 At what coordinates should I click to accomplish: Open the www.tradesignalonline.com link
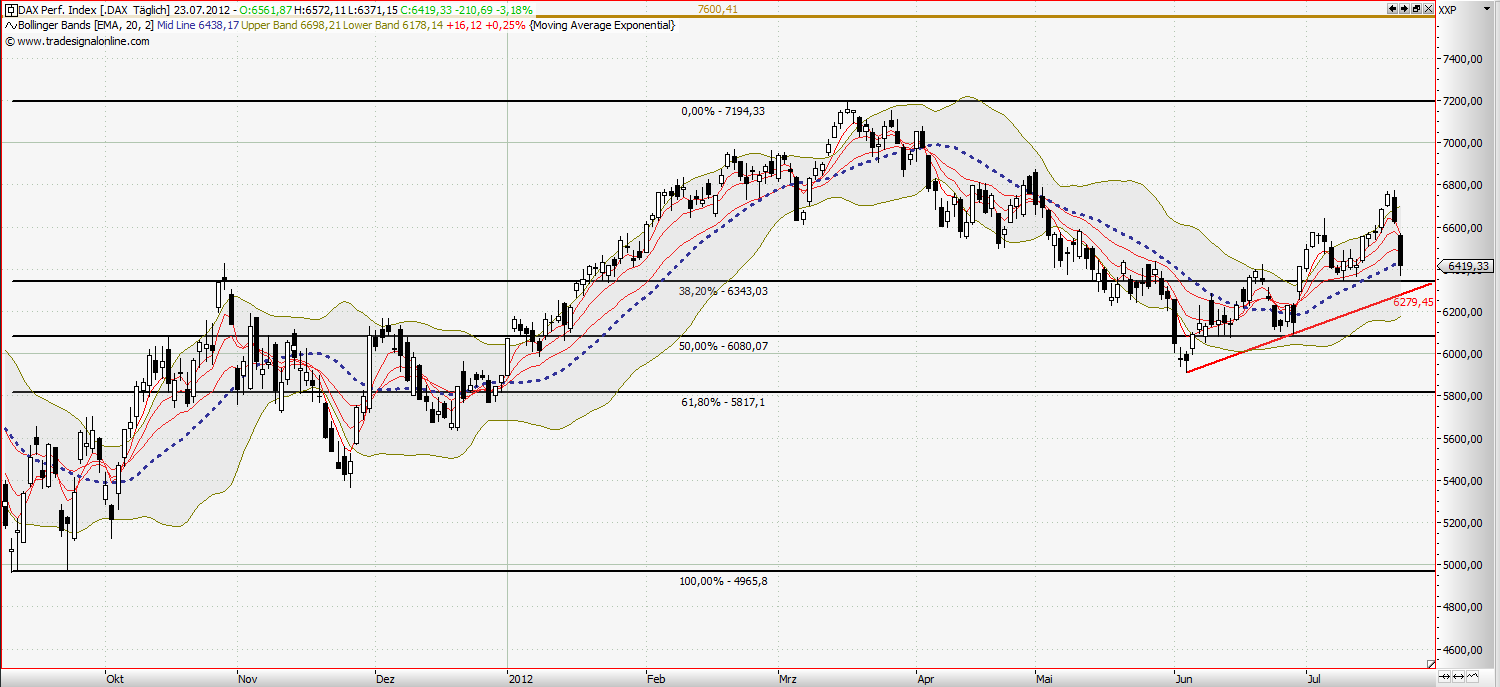pyautogui.click(x=83, y=41)
